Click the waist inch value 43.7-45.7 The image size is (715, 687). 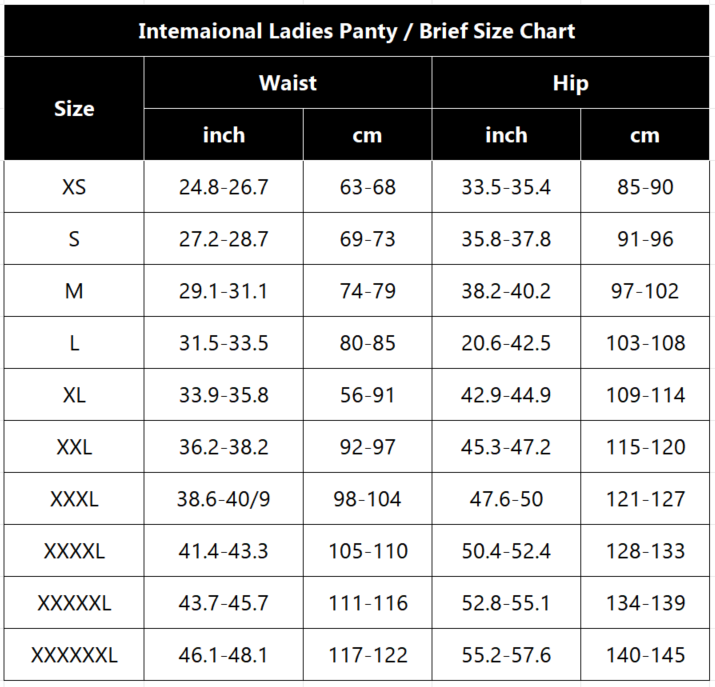(223, 603)
